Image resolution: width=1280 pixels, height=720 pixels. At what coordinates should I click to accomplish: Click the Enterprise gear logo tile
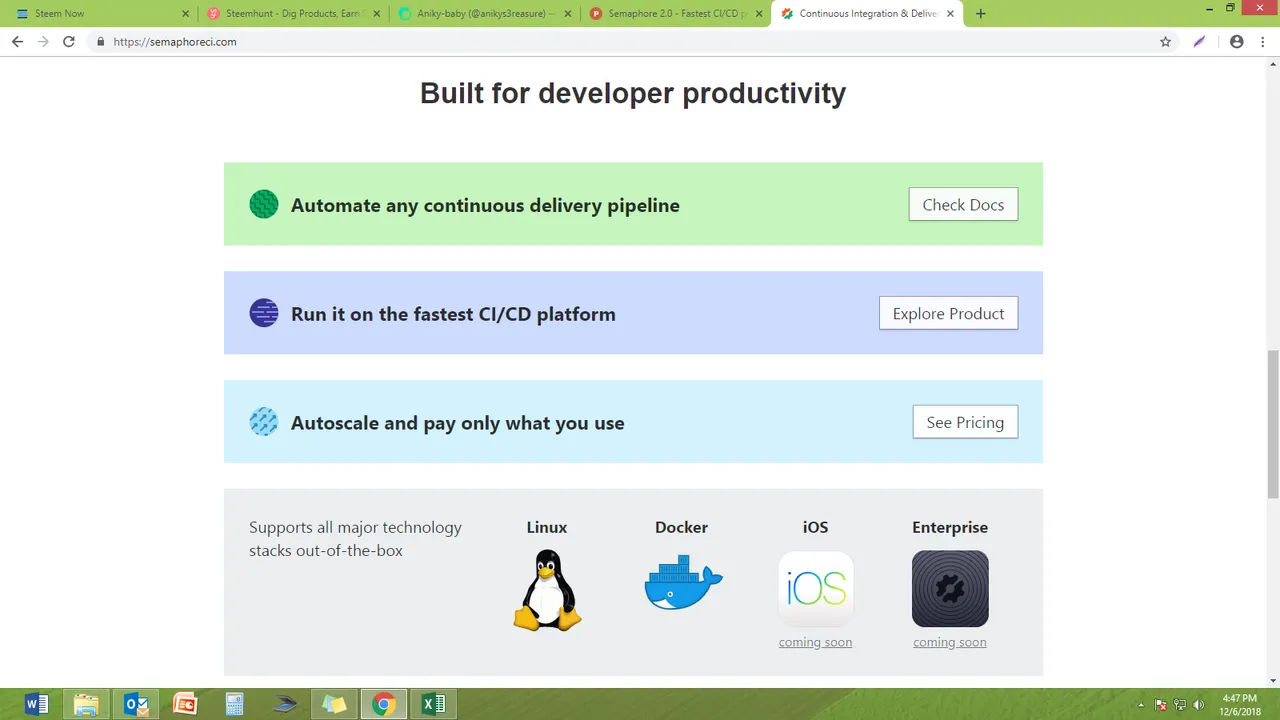click(x=950, y=588)
